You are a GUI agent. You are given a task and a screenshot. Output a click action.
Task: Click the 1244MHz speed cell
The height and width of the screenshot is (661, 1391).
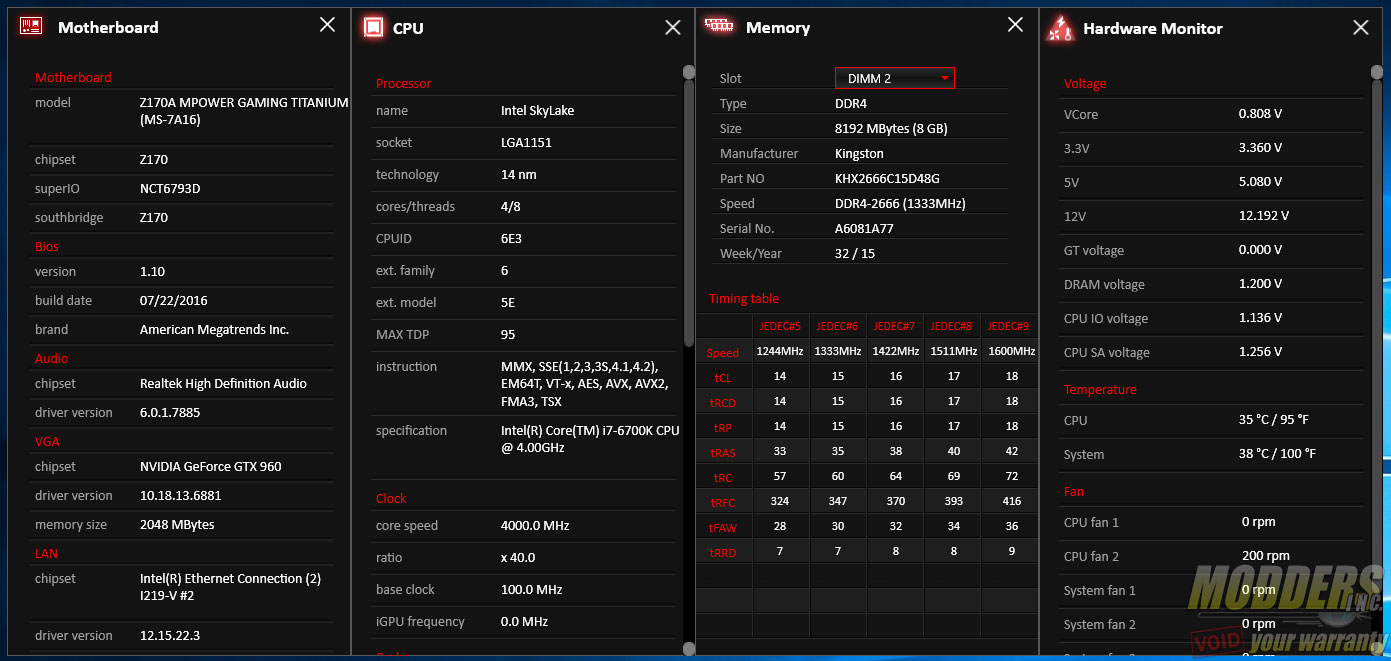pyautogui.click(x=781, y=351)
